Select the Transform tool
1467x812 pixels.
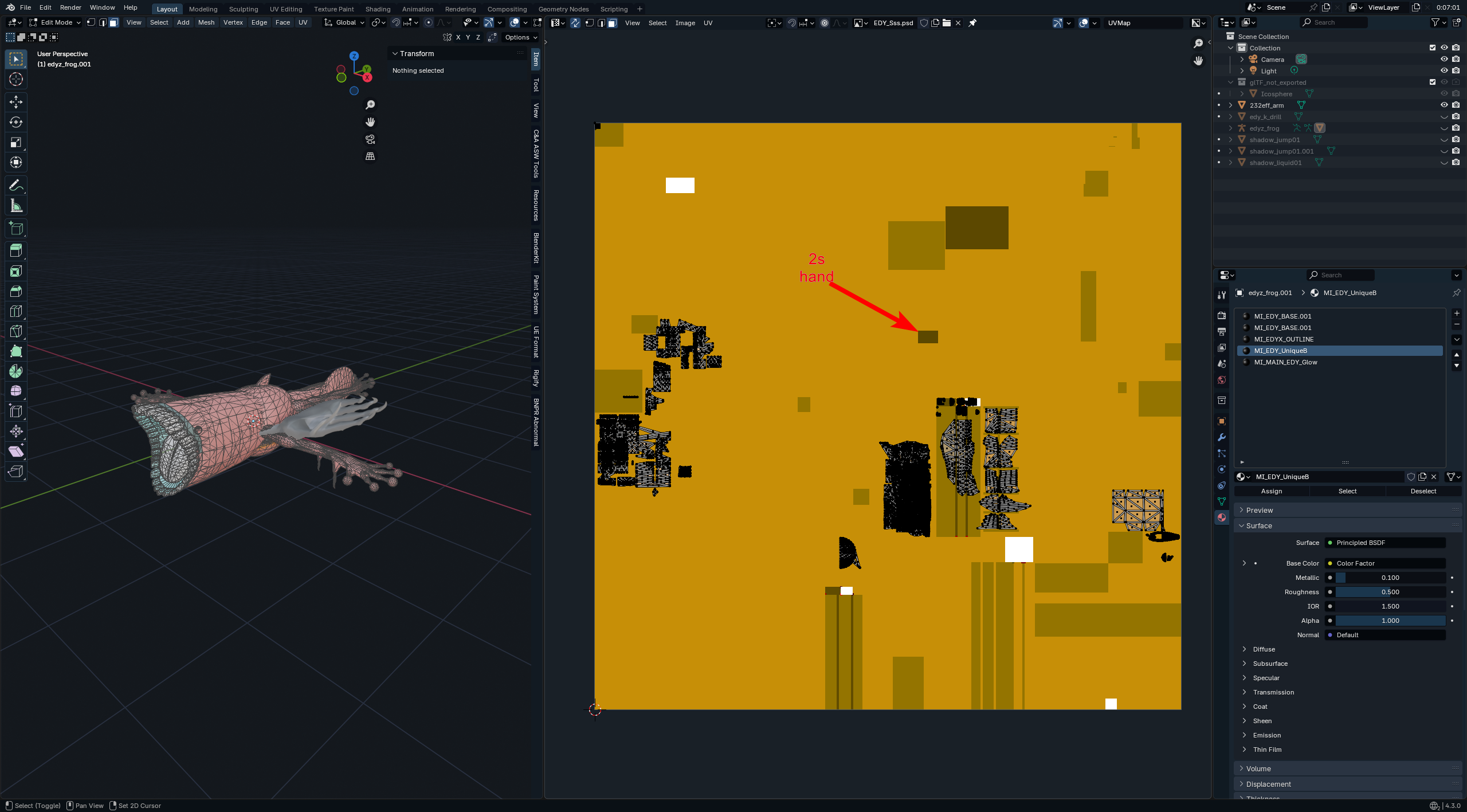pyautogui.click(x=16, y=162)
